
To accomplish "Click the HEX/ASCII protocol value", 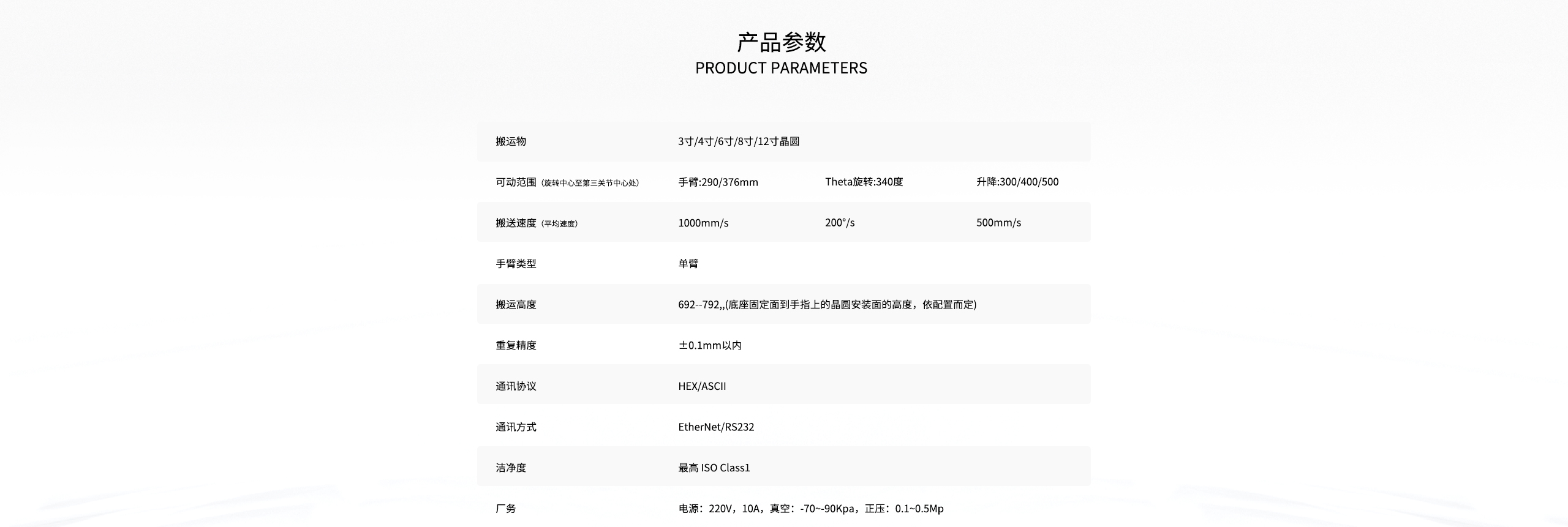I will [x=702, y=386].
